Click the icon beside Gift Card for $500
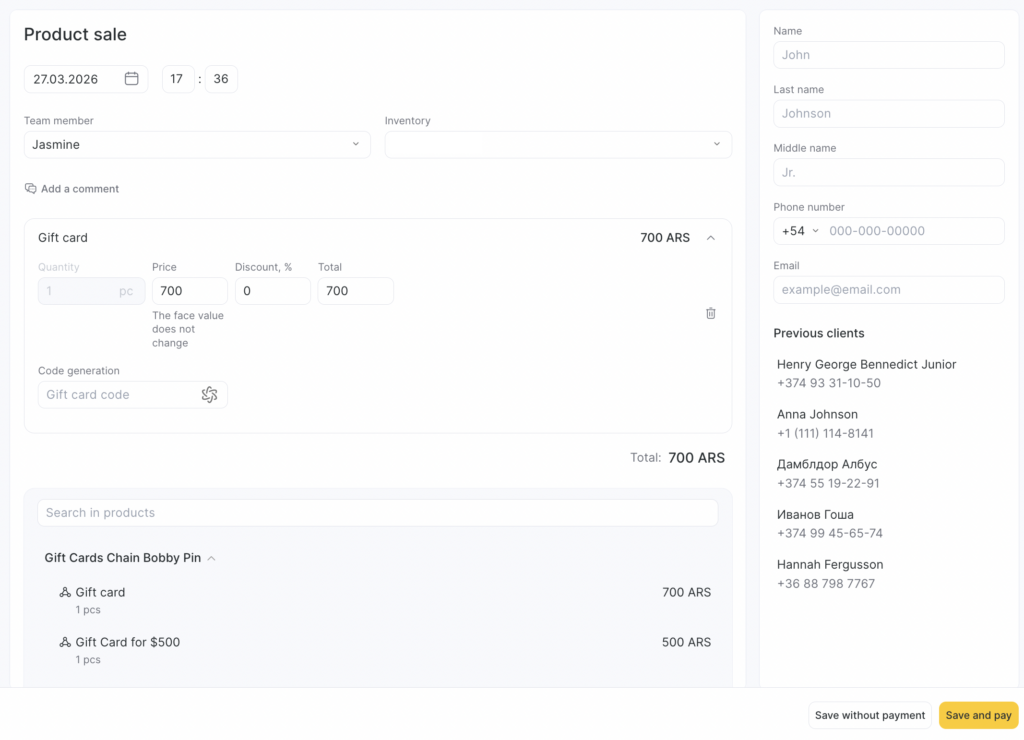This screenshot has width=1024, height=740. tap(65, 643)
